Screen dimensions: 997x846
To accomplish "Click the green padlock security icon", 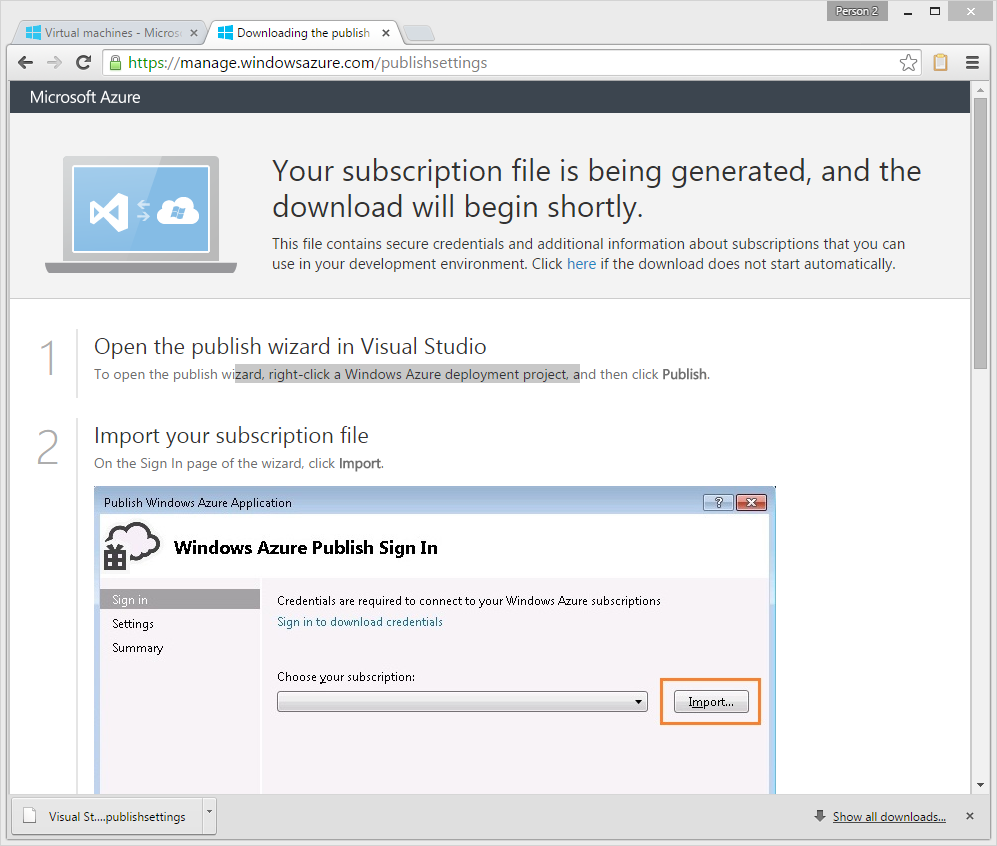I will (x=115, y=62).
